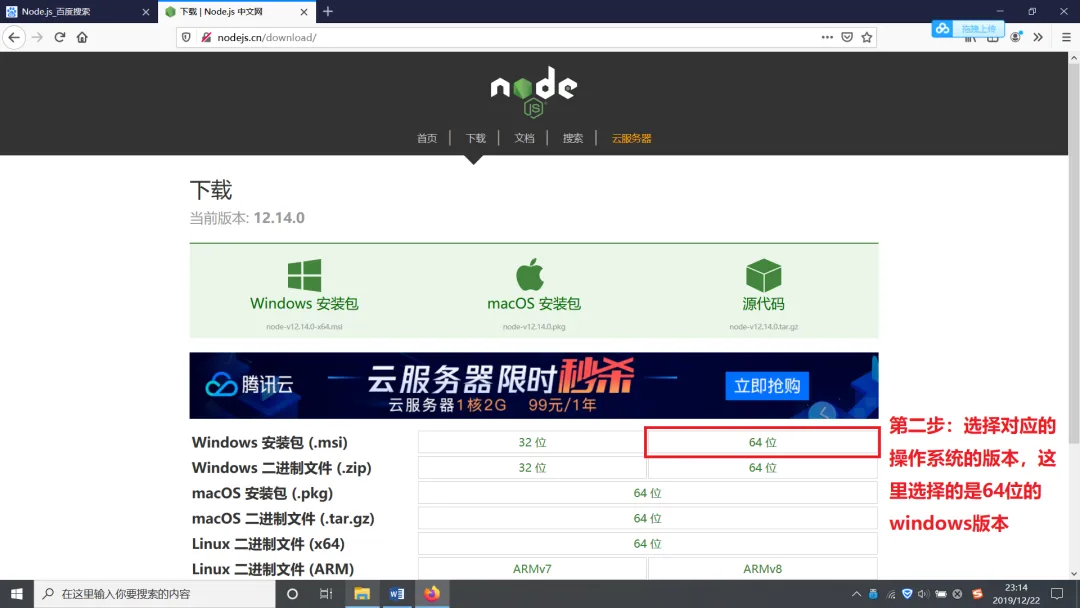This screenshot has width=1080, height=608.
Task: Select 32 位 Windows .zip binary
Action: pyautogui.click(x=532, y=468)
